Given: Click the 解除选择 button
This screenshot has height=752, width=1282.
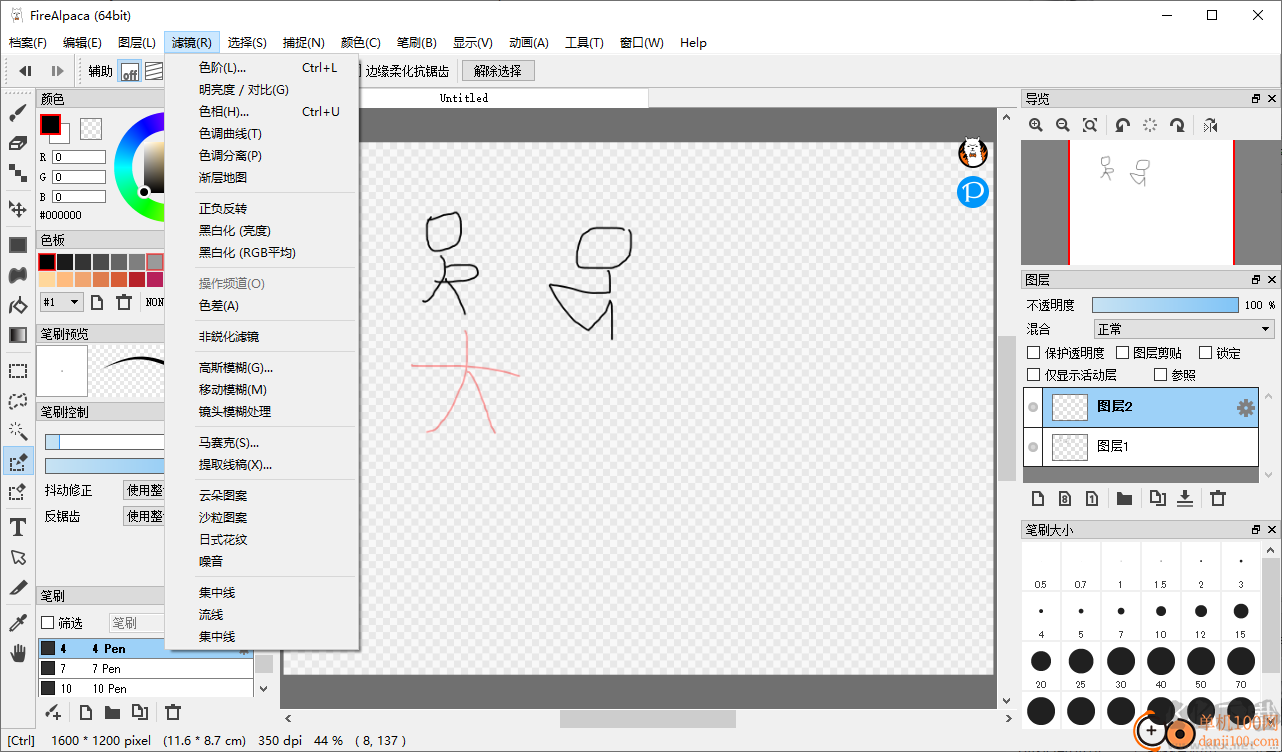Looking at the screenshot, I should (x=498, y=71).
